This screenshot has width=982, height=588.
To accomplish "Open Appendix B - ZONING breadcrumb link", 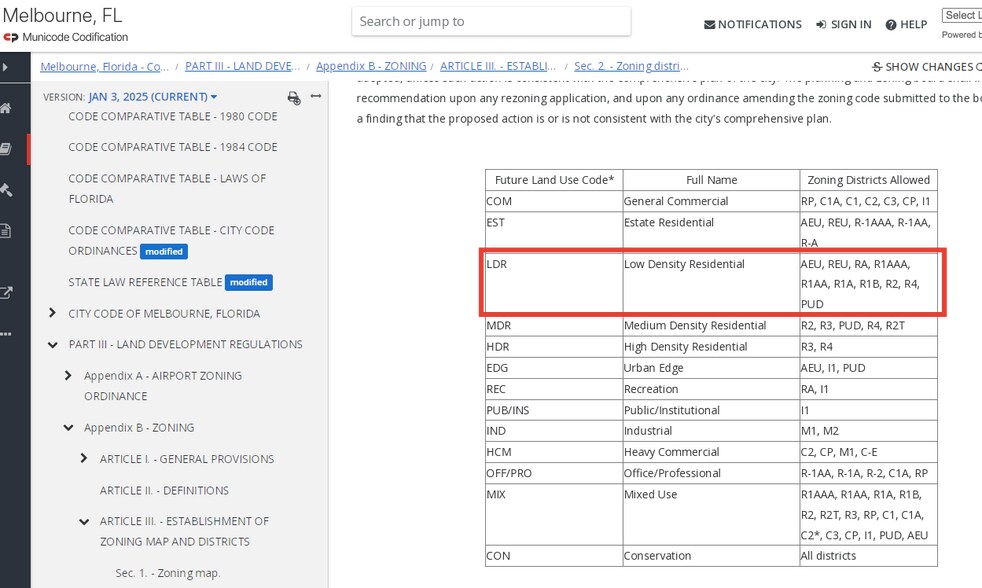I will click(x=371, y=66).
